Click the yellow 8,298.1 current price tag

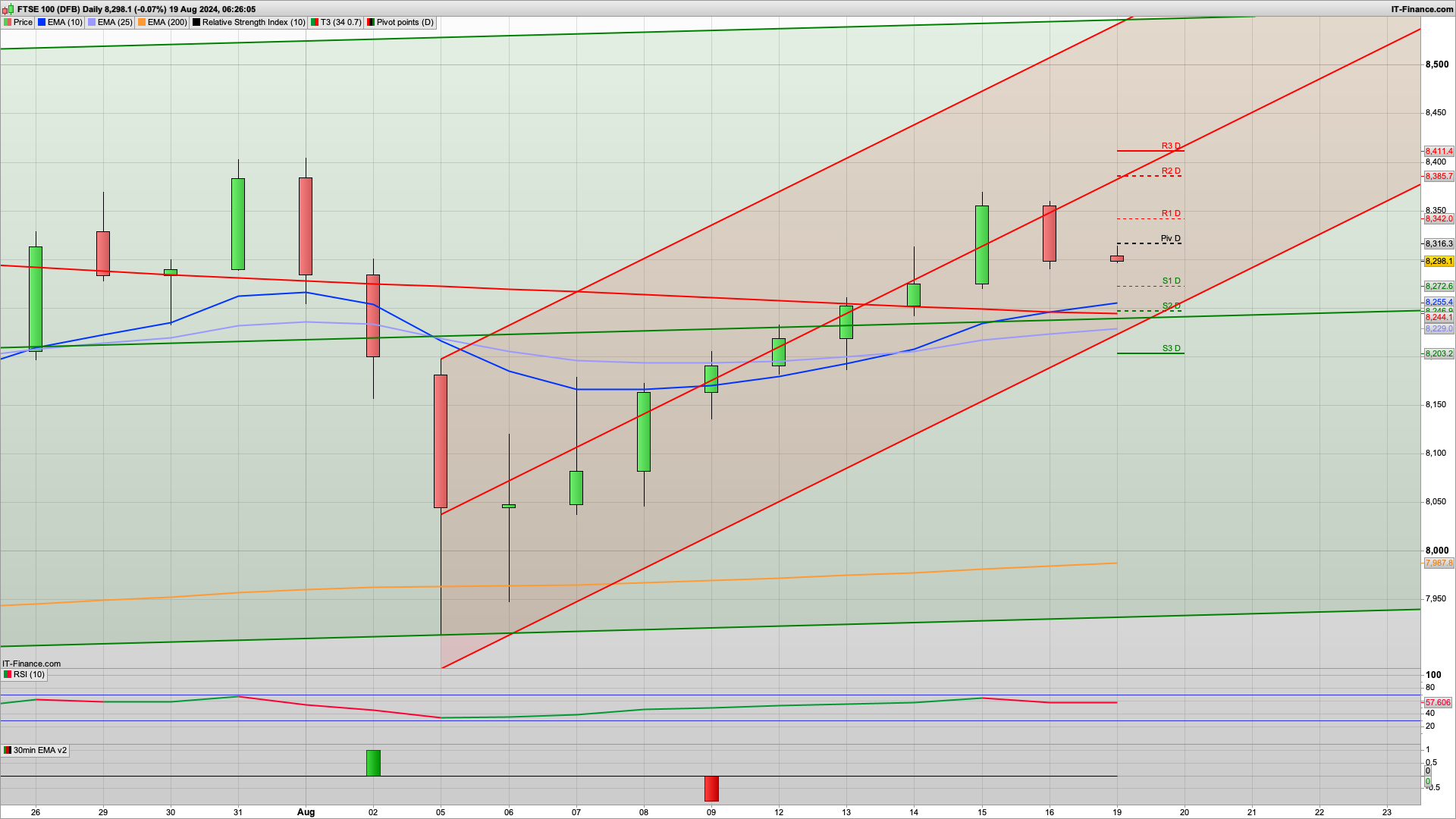click(1439, 261)
